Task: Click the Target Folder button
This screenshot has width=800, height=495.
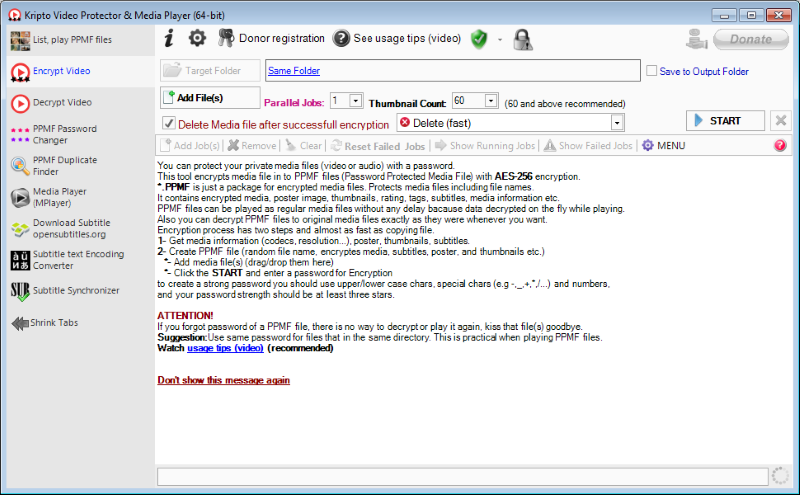Action: (210, 70)
